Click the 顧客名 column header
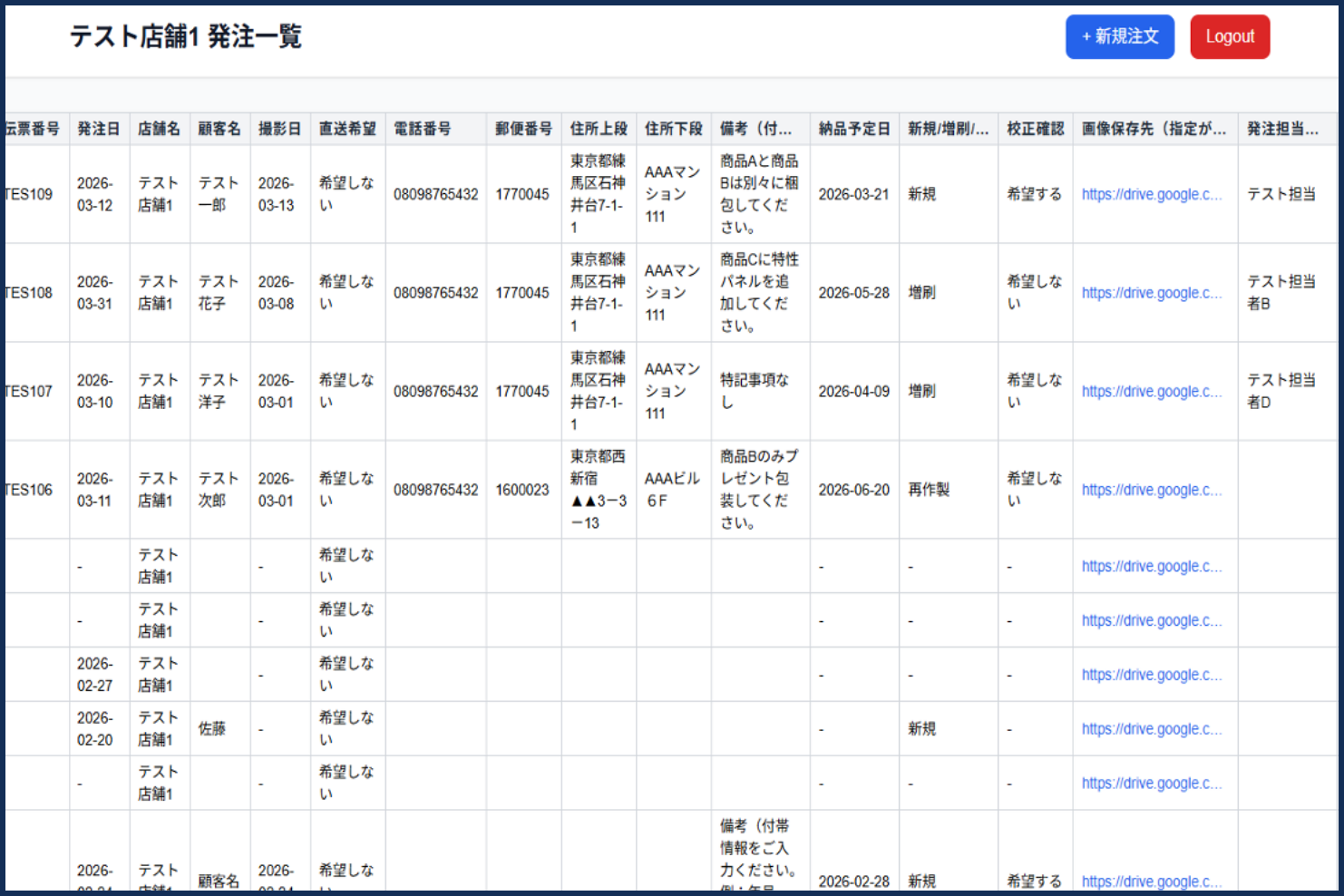The image size is (1344, 896). [x=219, y=129]
